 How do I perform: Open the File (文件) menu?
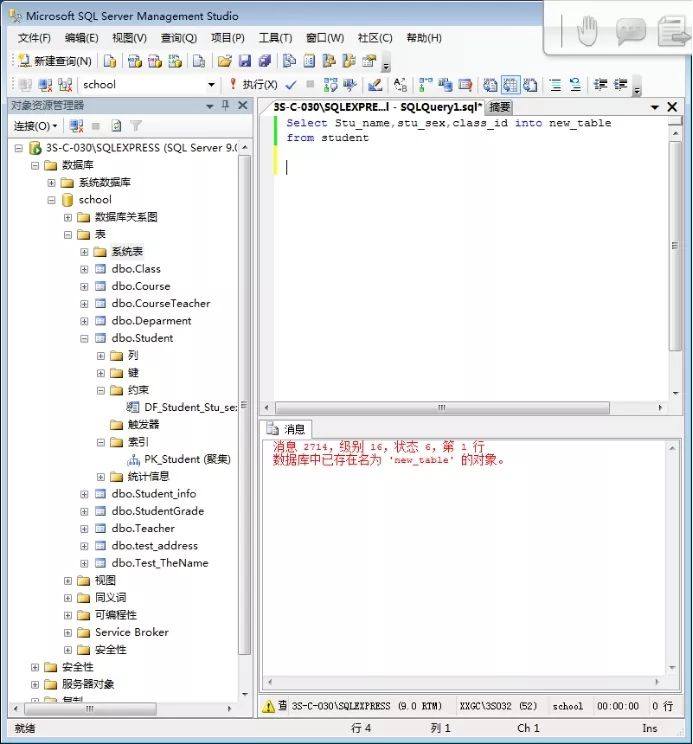click(x=34, y=38)
